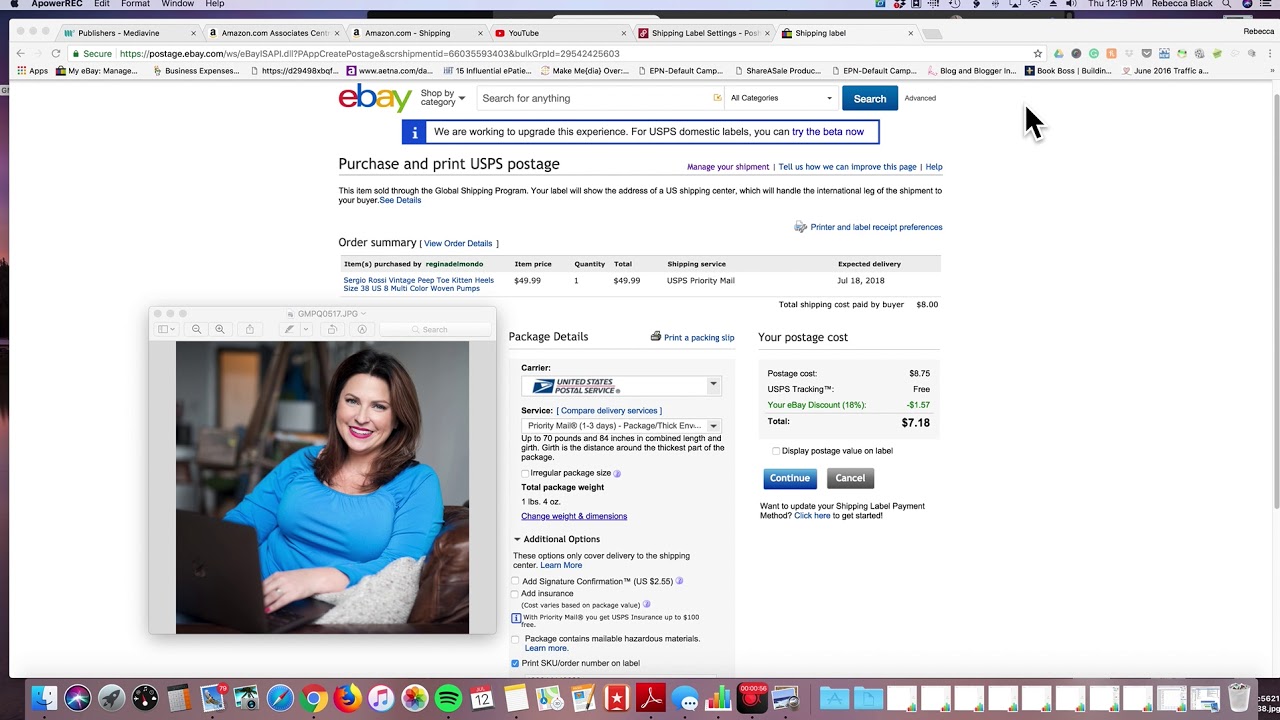
Task: Click the try the beta now link
Action: coord(828,132)
